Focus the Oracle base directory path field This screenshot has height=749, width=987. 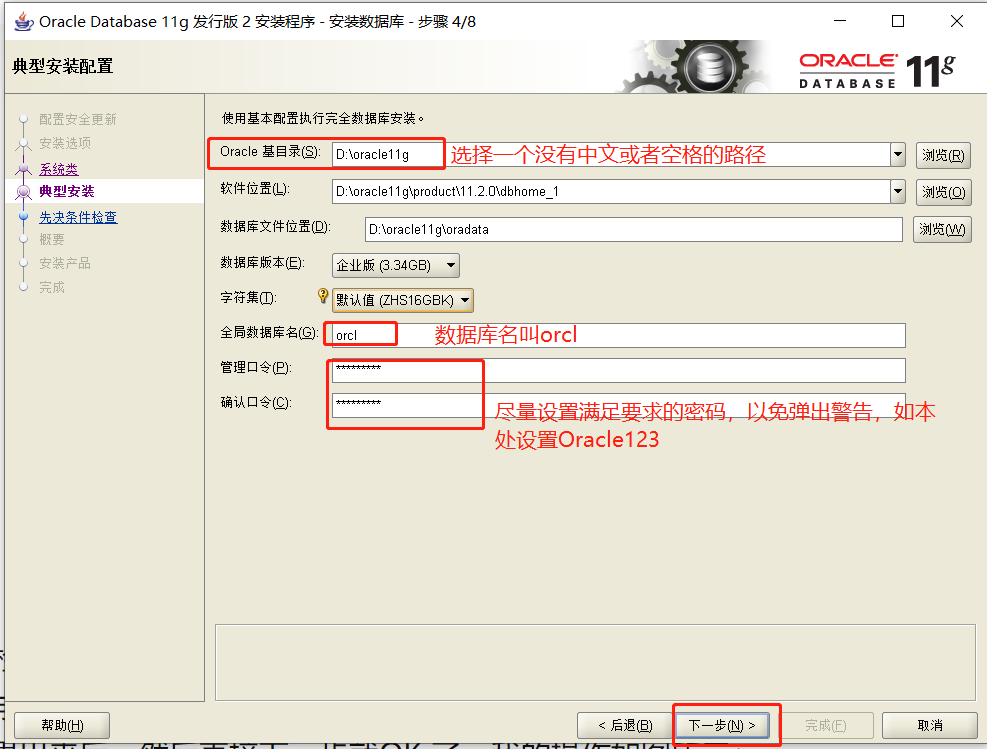point(611,155)
